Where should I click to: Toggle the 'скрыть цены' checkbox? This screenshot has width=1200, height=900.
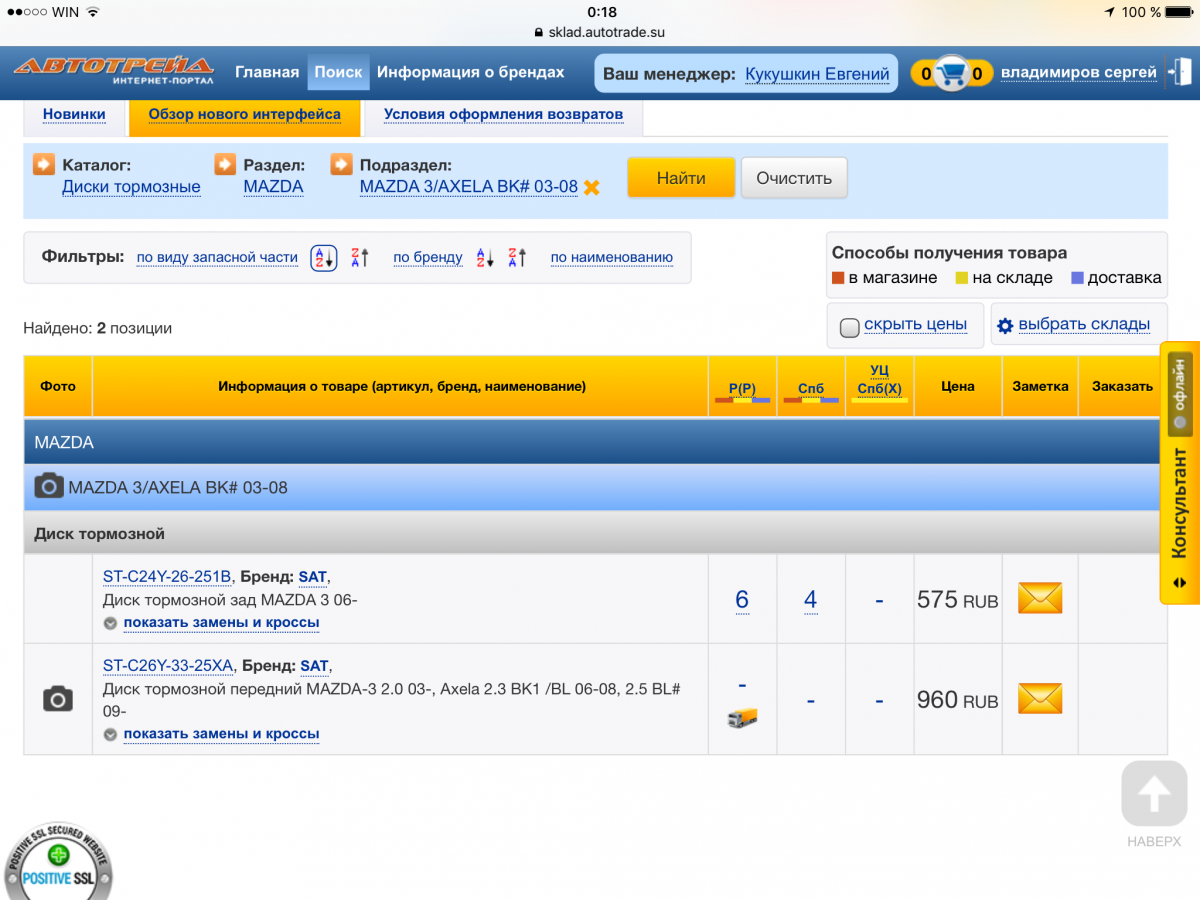tap(849, 327)
